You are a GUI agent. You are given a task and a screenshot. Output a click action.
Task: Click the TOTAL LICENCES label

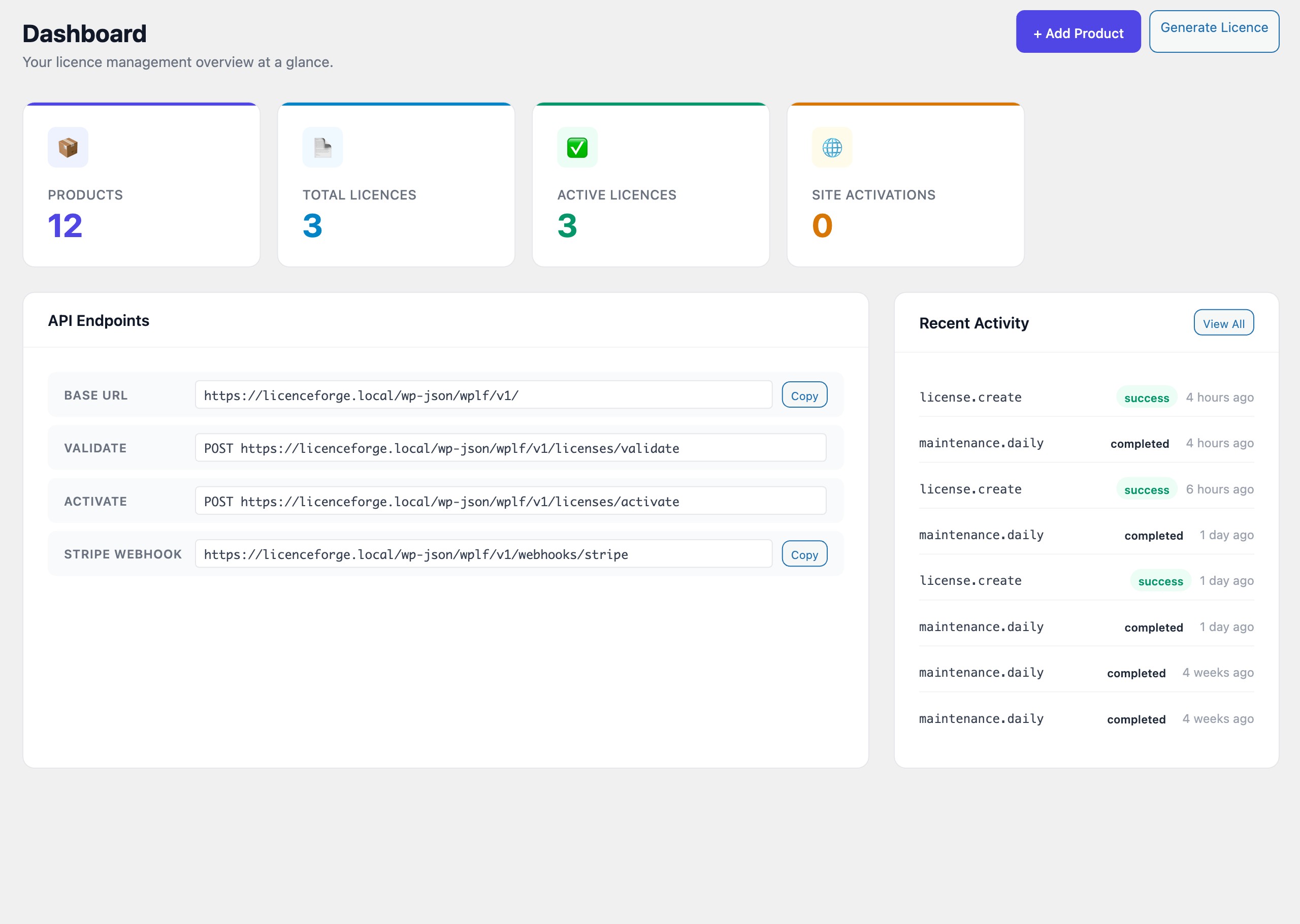[x=360, y=195]
